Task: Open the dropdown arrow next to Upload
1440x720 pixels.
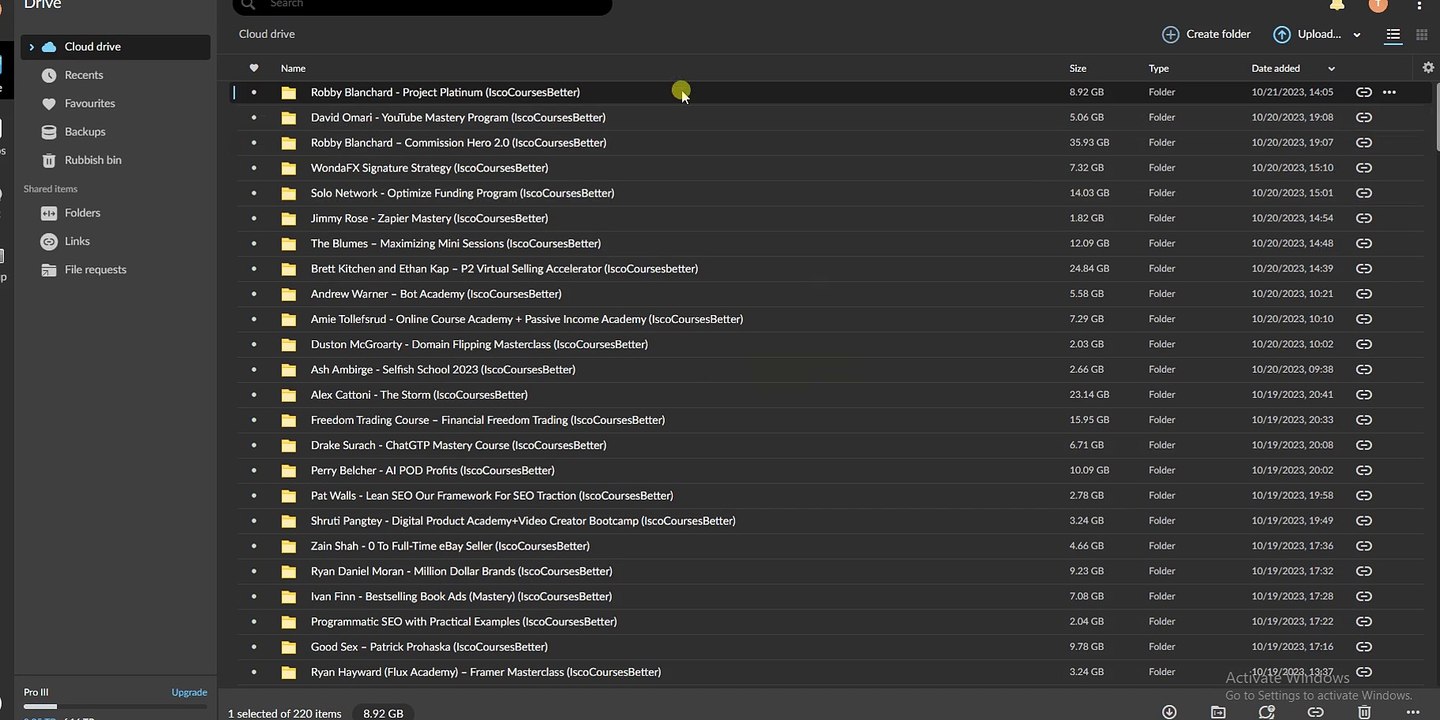Action: click(1357, 35)
